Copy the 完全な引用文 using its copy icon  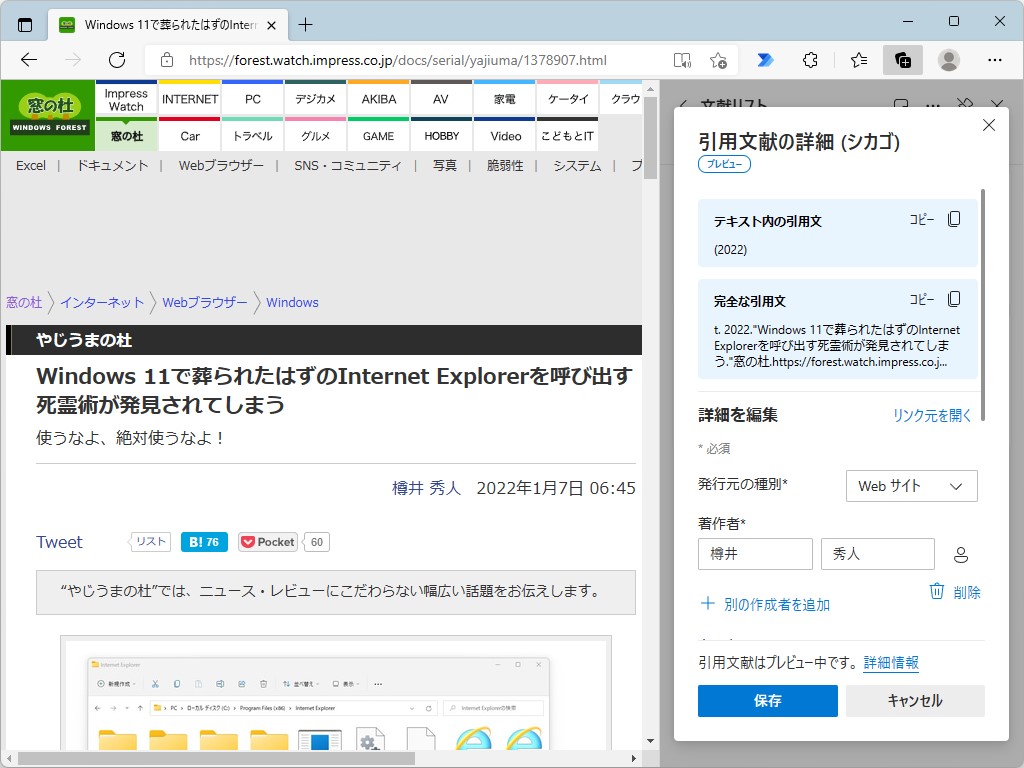pyautogui.click(x=954, y=298)
